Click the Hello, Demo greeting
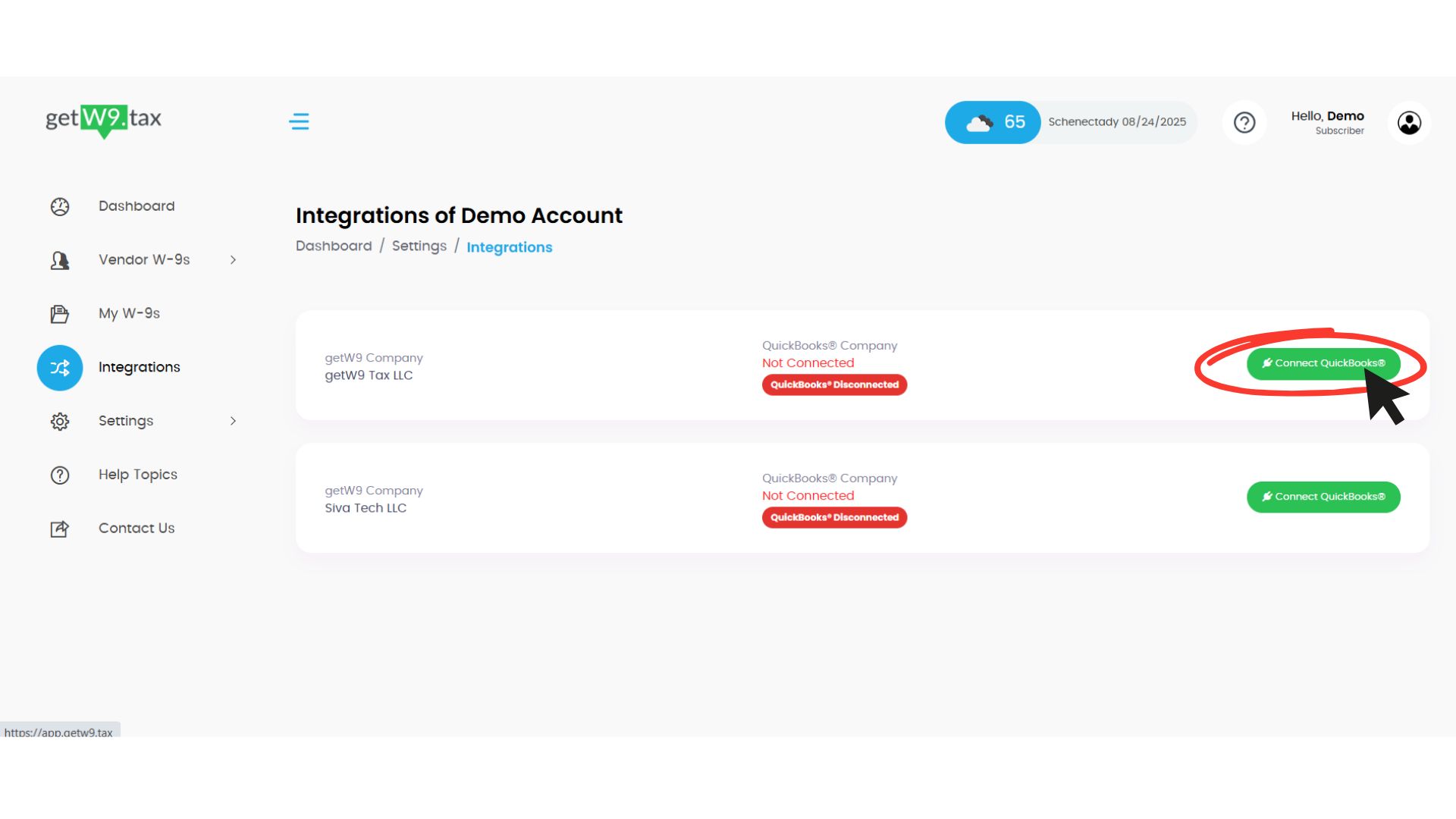 [1327, 116]
